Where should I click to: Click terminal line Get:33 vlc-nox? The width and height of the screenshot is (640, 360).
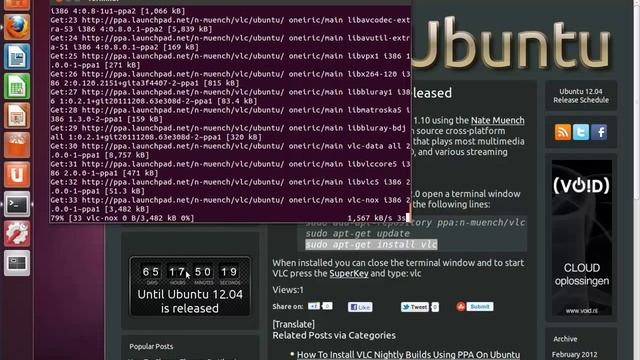[x=230, y=204]
